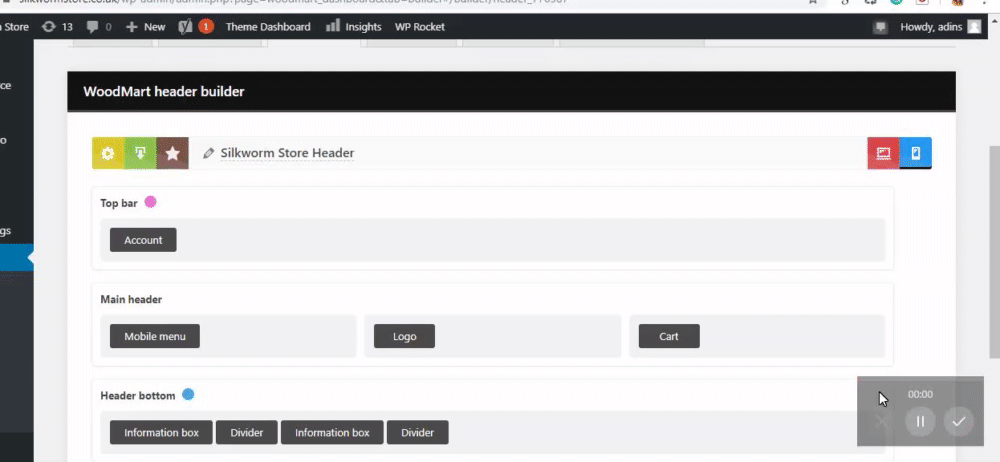Open the comments bubble in admin bar
The width and height of the screenshot is (1000, 462).
click(99, 27)
